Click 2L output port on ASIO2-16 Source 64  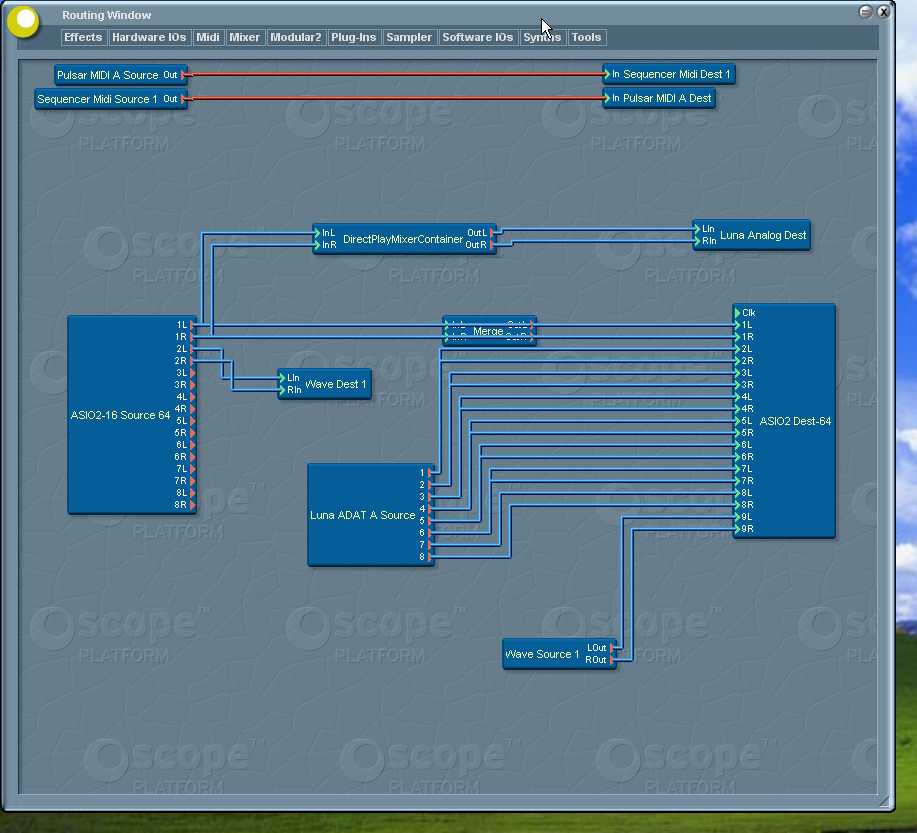coord(192,349)
